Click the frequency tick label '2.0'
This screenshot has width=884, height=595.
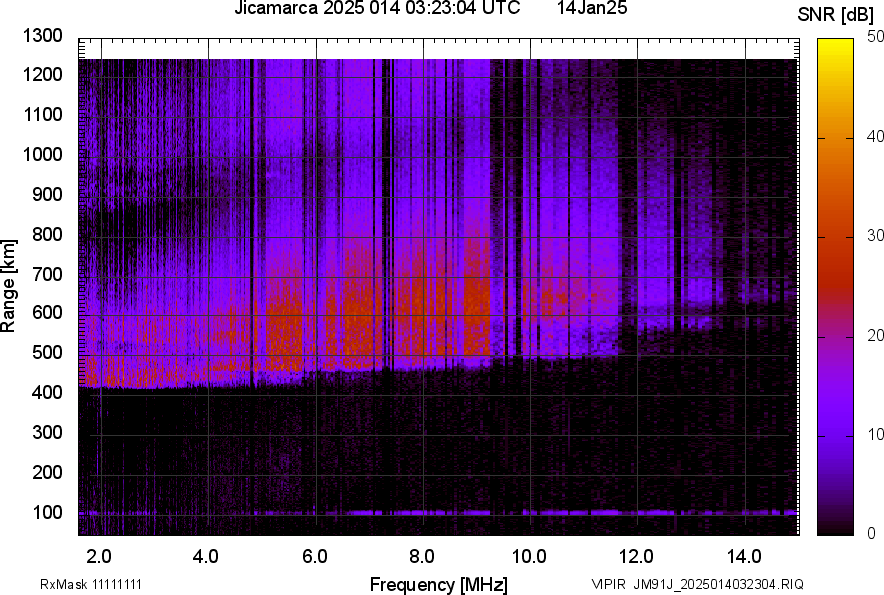(x=99, y=557)
